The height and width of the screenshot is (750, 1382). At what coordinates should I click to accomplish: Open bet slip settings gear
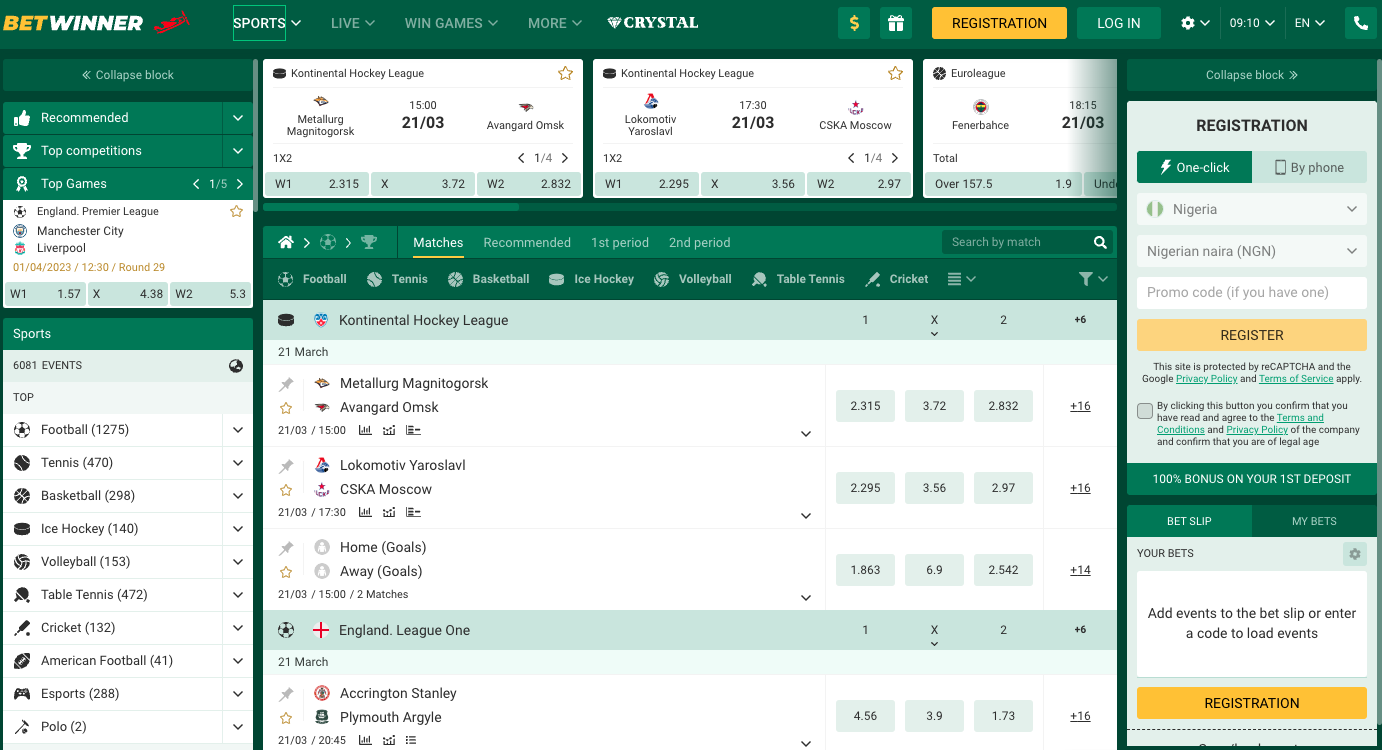click(1354, 554)
